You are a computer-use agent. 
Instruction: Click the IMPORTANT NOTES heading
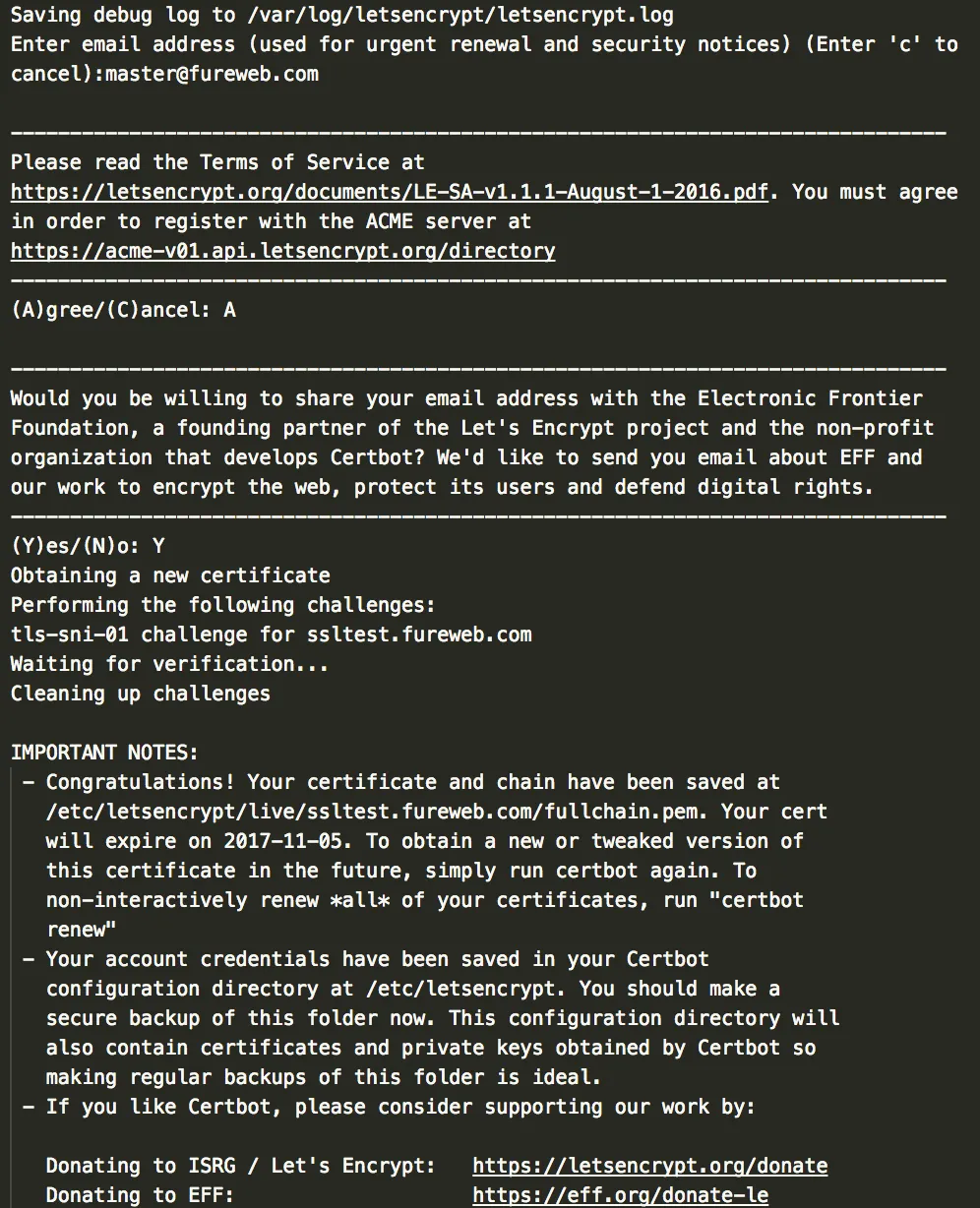coord(104,753)
